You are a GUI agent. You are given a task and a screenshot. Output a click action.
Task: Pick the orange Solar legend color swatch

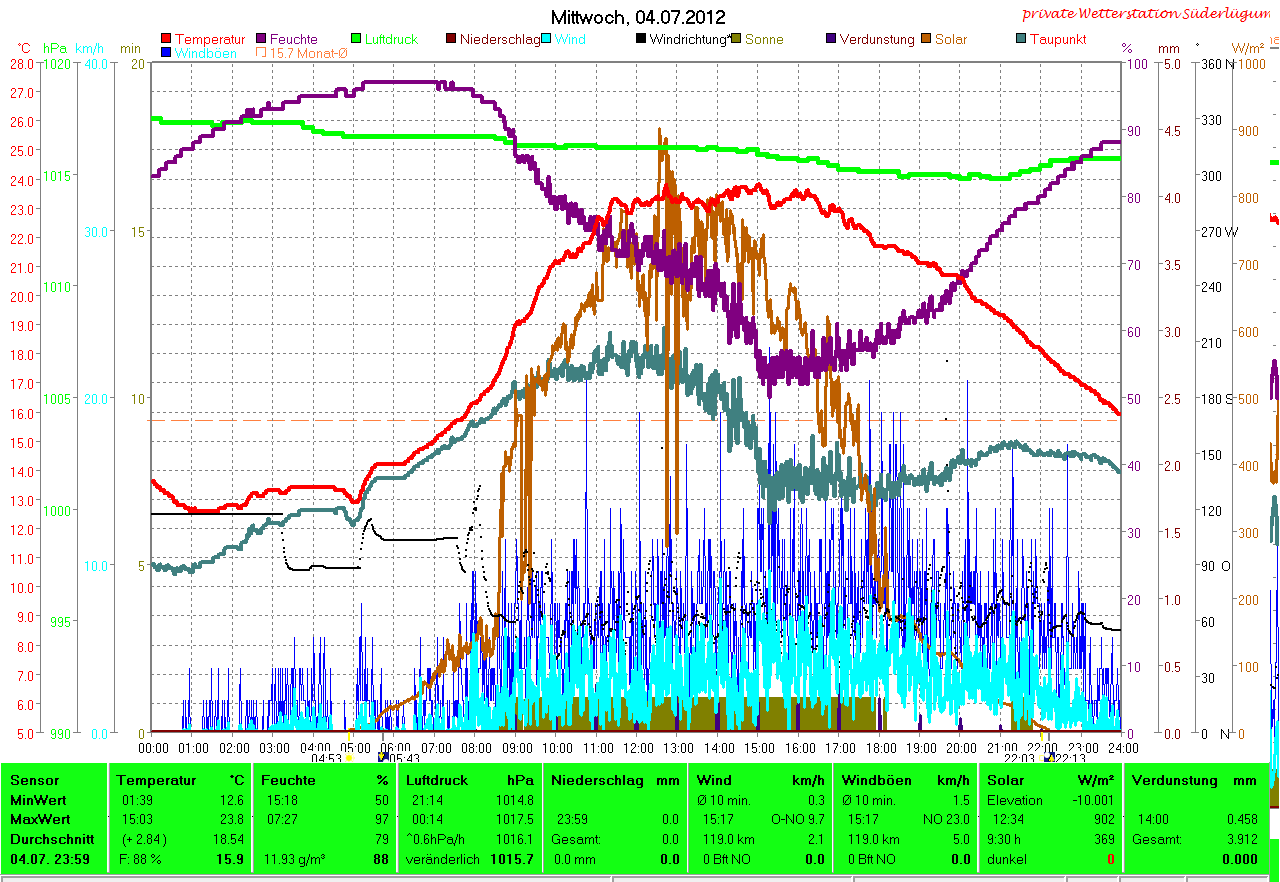click(x=927, y=40)
